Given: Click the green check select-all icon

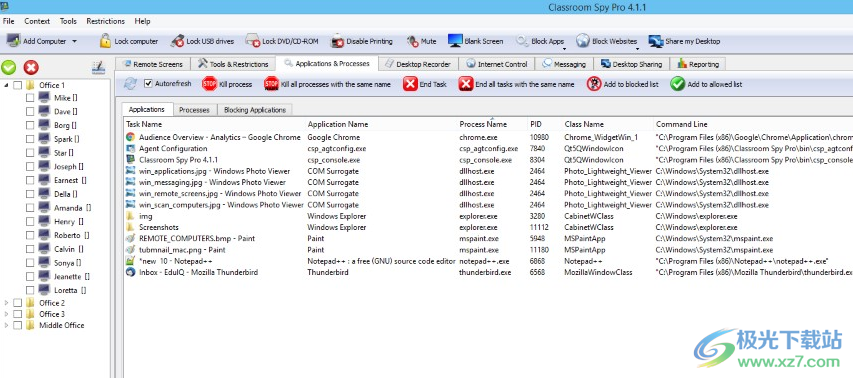Looking at the screenshot, I should [9, 67].
